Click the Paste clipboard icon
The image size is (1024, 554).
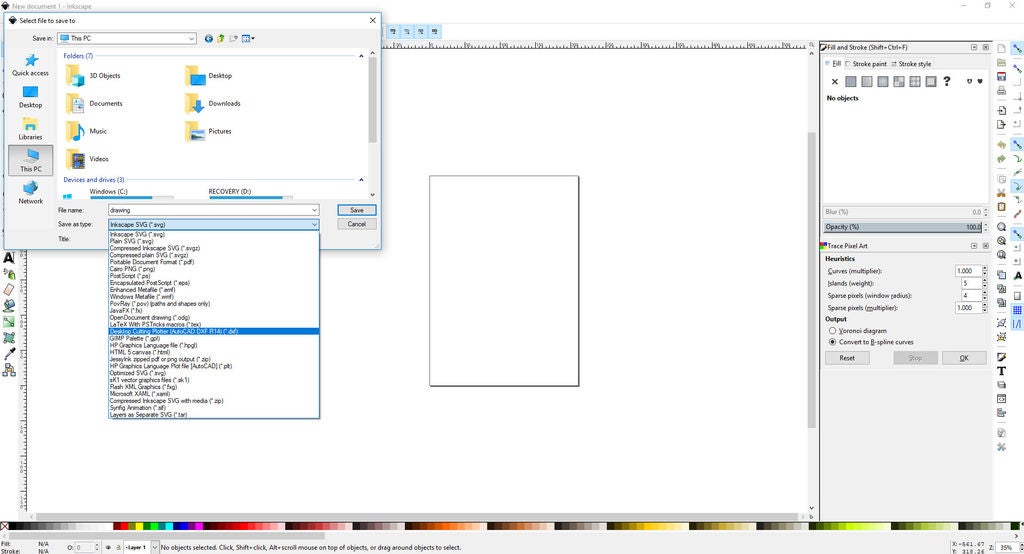tap(1001, 206)
